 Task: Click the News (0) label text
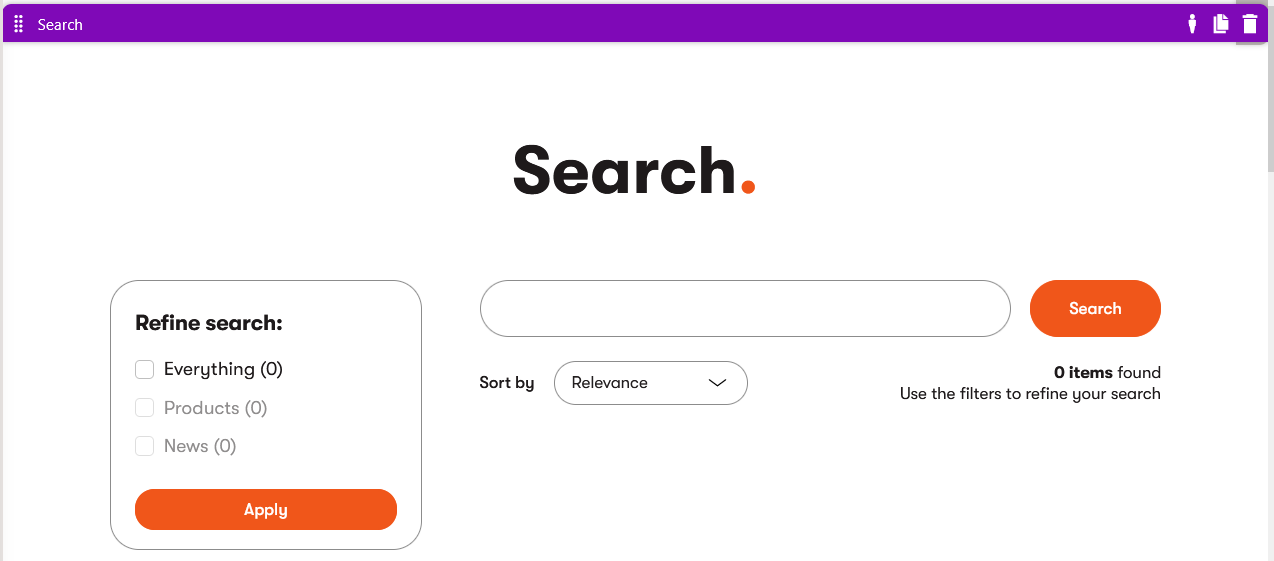point(200,446)
